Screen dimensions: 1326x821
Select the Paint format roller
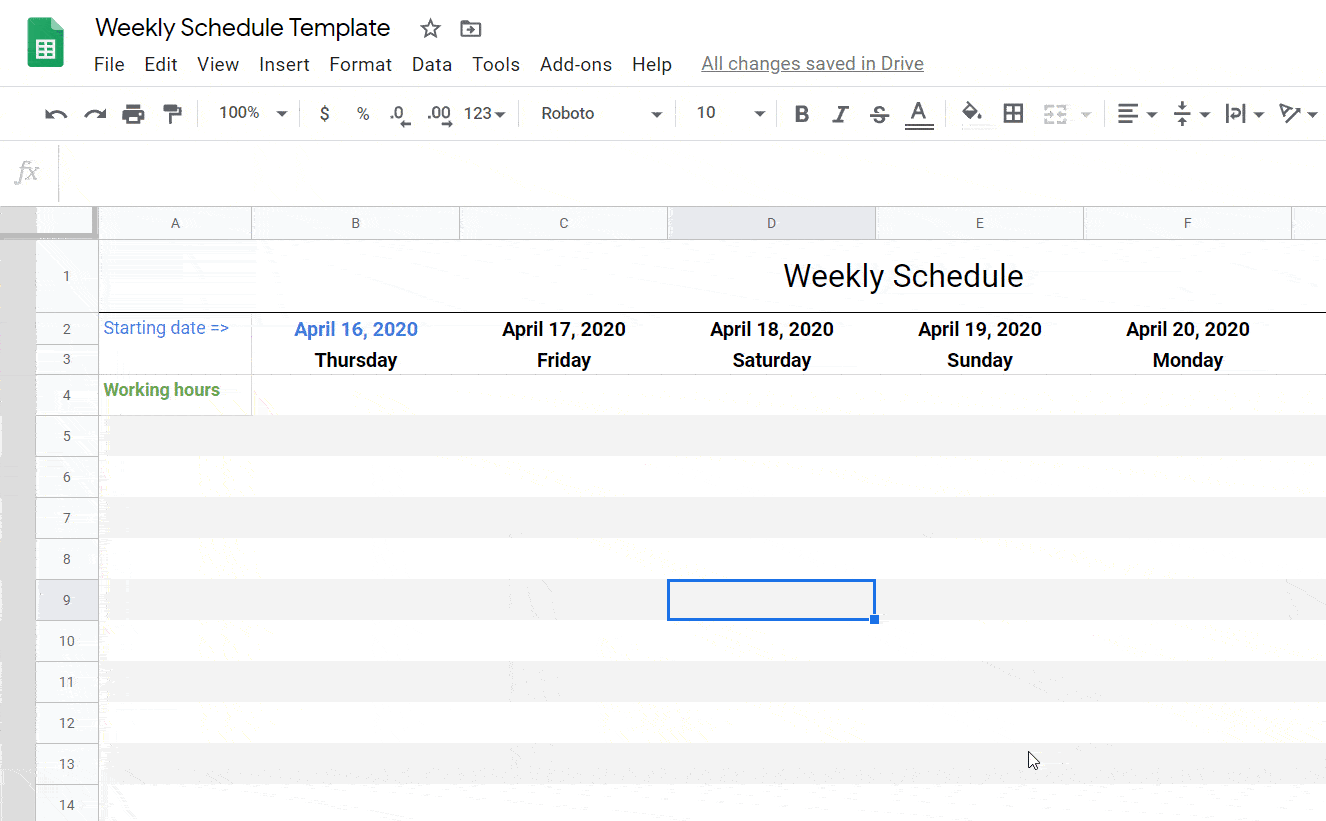click(x=172, y=114)
